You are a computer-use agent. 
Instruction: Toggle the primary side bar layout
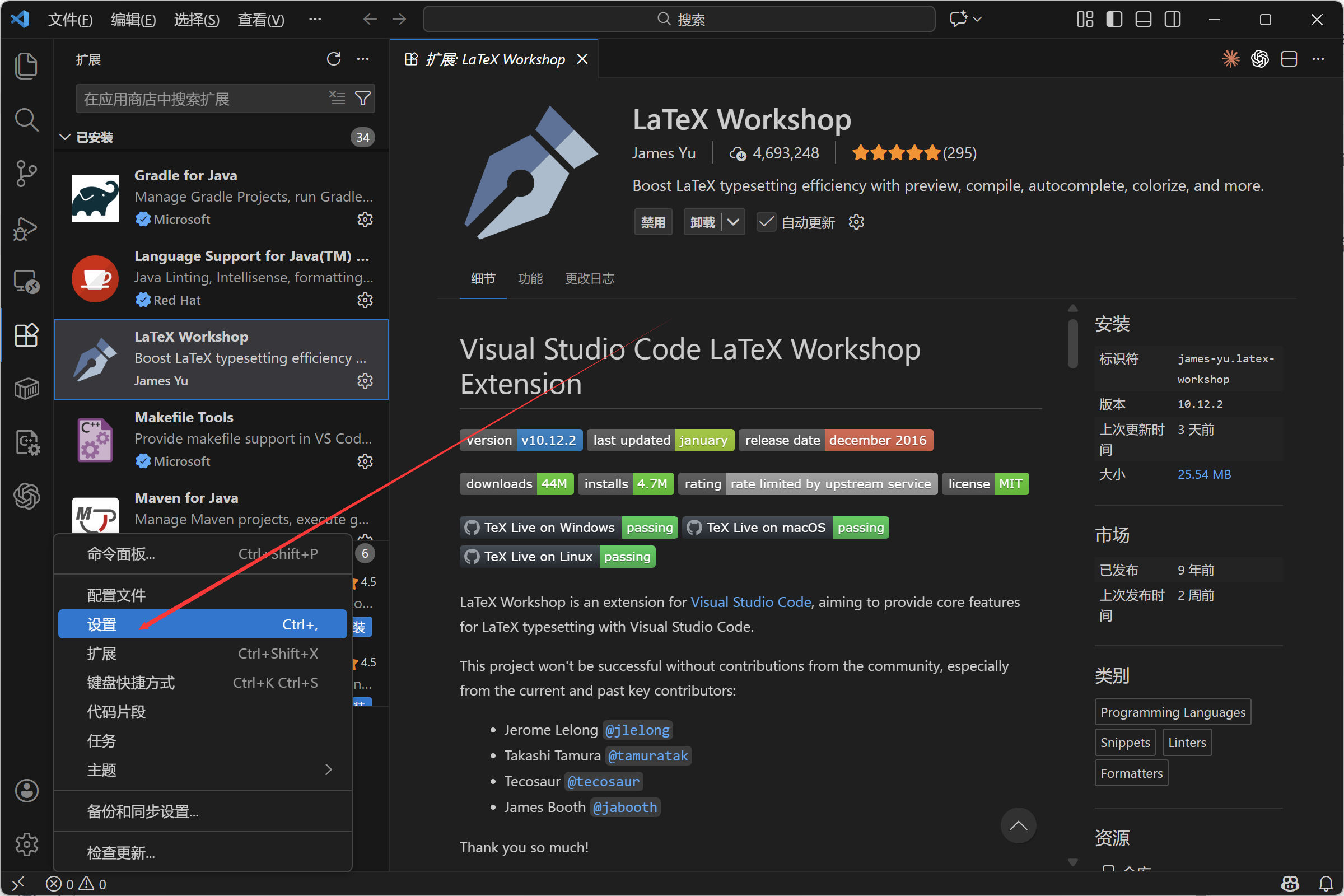pos(1114,20)
